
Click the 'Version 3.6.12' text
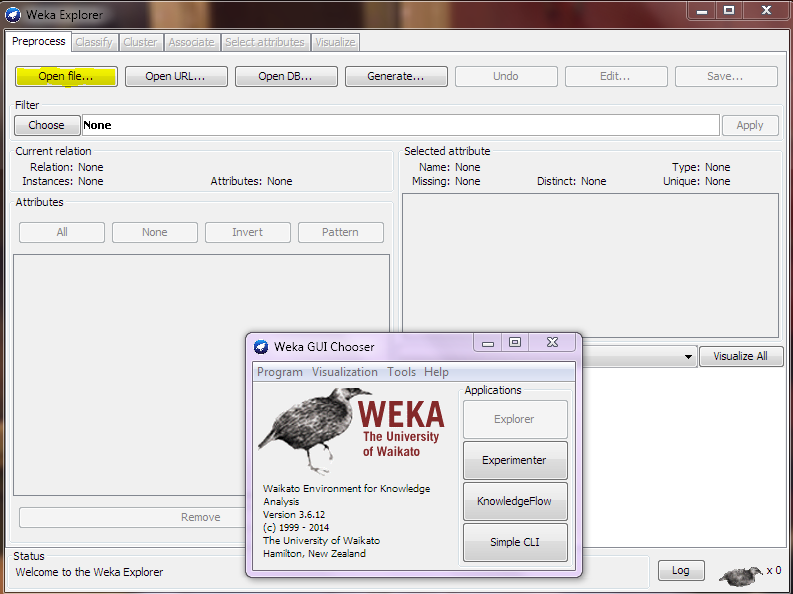tap(294, 515)
